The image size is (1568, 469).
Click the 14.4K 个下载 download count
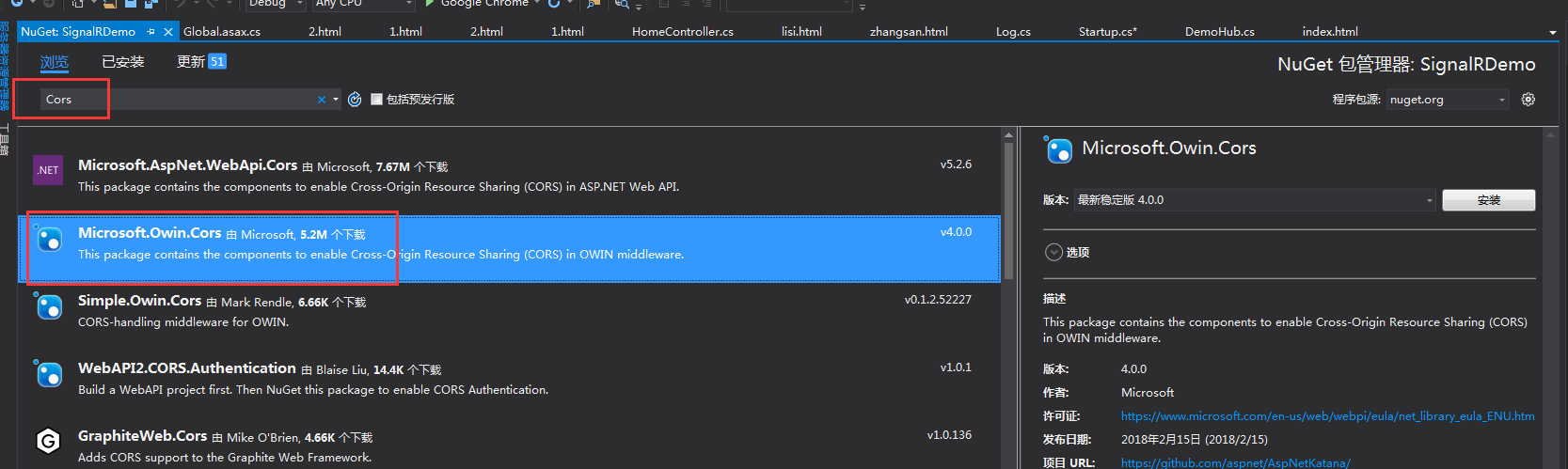pos(407,370)
